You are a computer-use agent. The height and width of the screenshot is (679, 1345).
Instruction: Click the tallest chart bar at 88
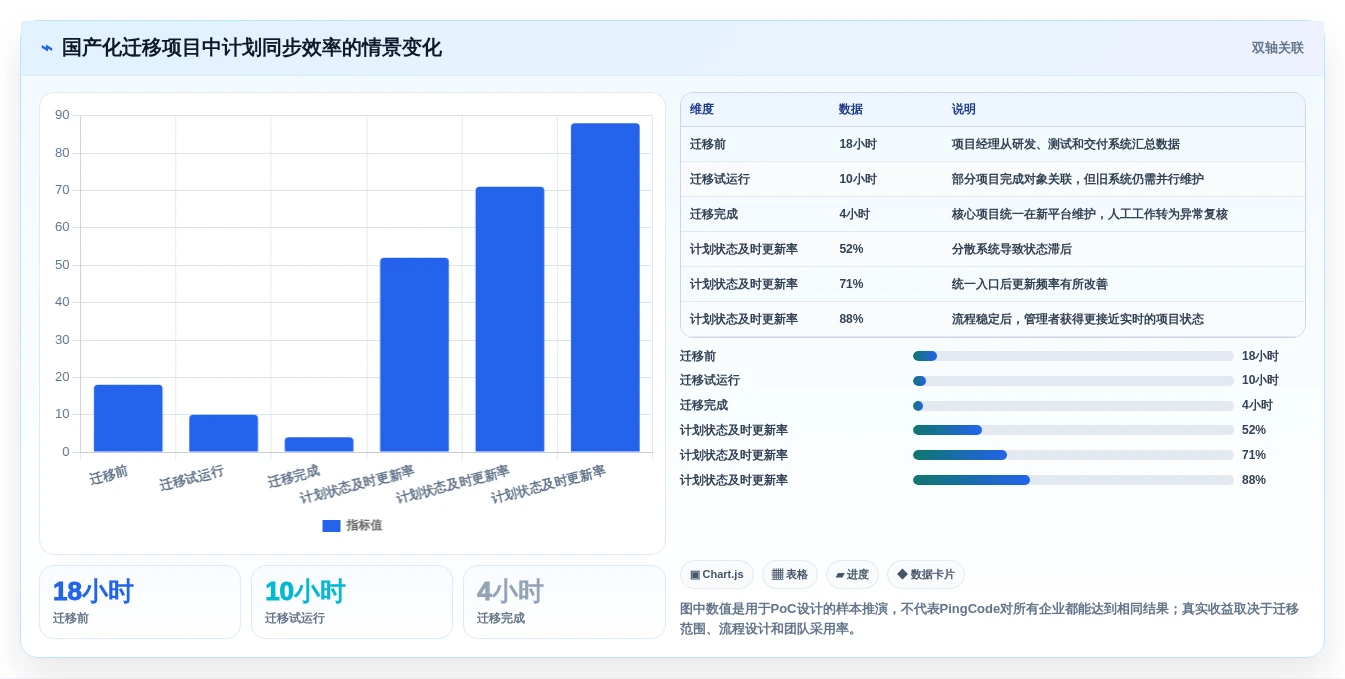(x=605, y=287)
